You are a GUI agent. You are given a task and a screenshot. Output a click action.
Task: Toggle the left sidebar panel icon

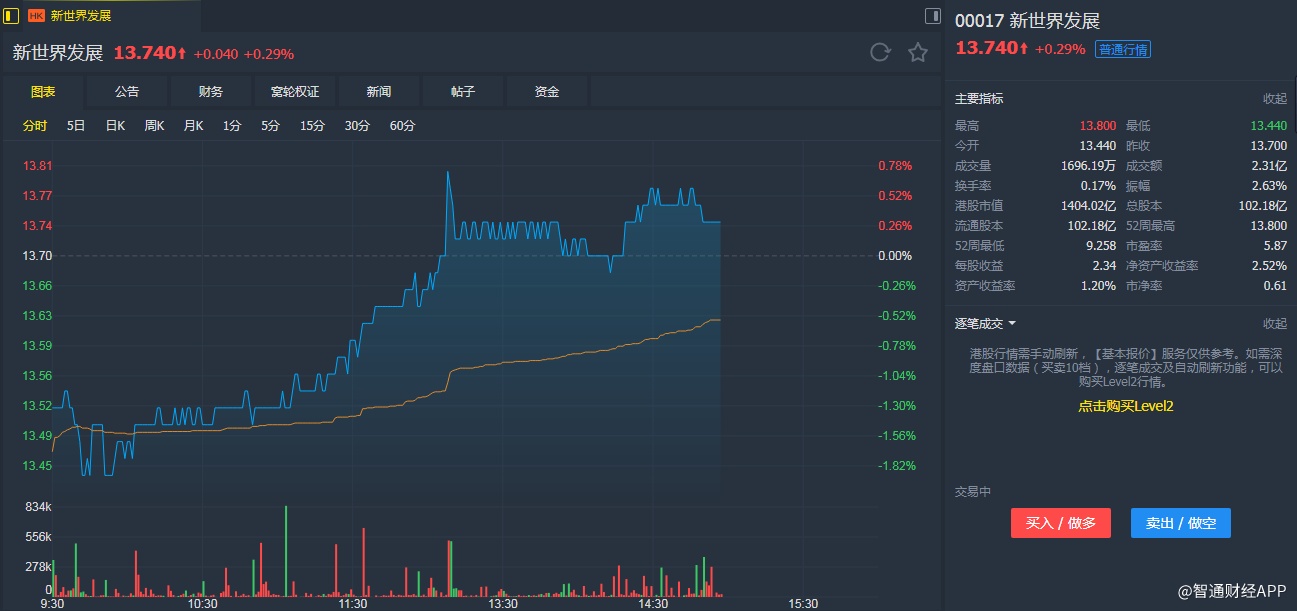click(x=12, y=15)
